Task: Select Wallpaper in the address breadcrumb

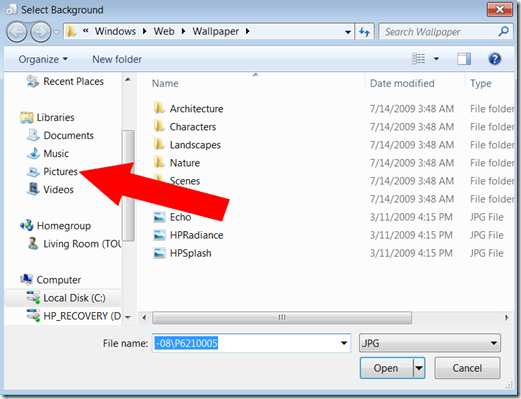Action: coord(215,31)
